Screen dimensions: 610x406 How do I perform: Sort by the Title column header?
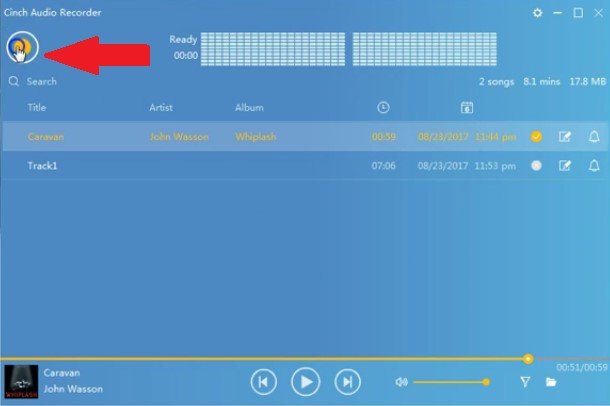click(37, 107)
